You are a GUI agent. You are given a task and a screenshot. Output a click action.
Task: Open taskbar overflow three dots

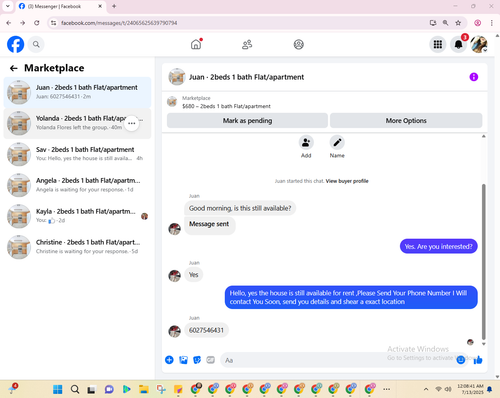point(386,389)
